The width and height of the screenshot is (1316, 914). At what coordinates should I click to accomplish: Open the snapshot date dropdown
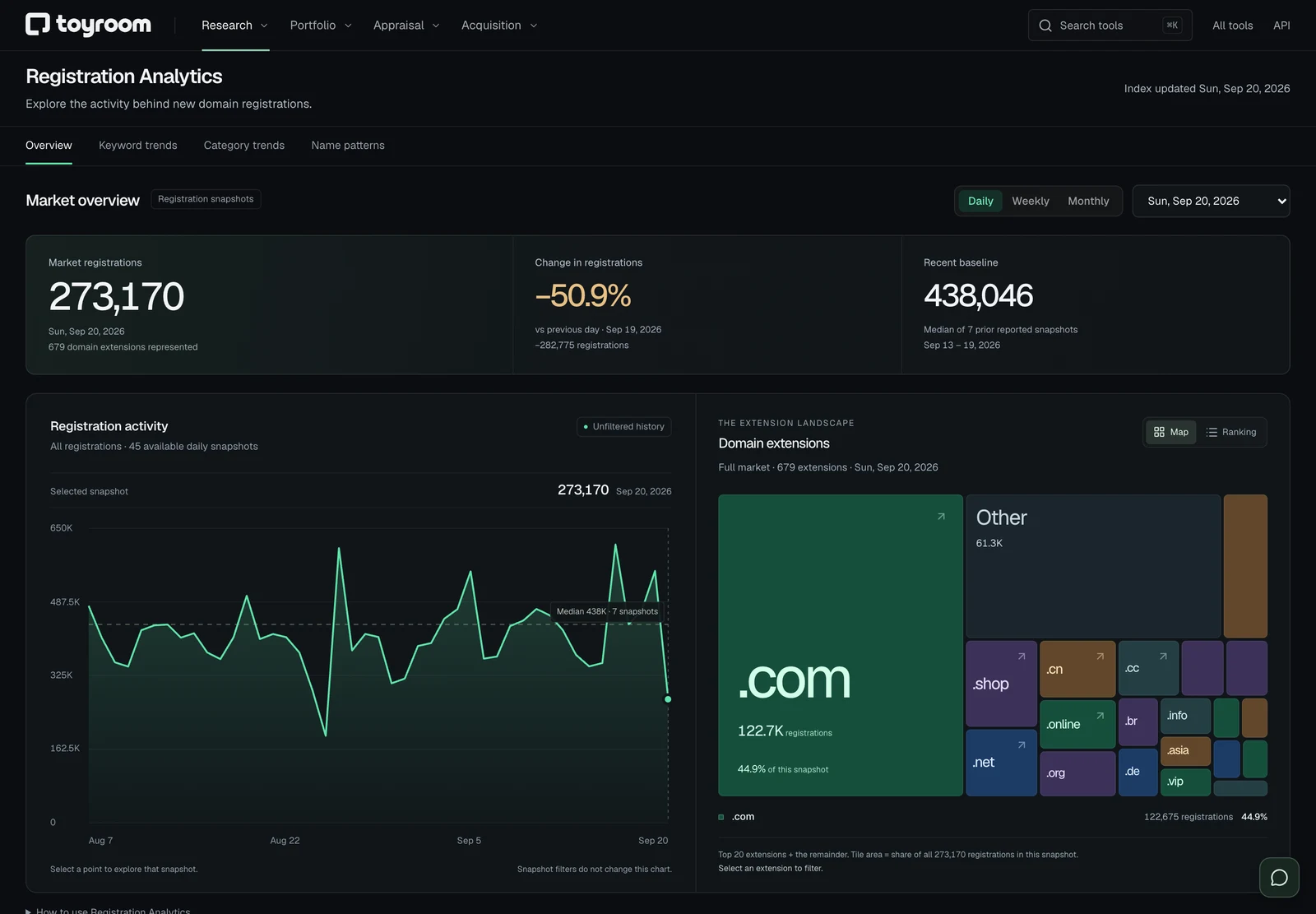pyautogui.click(x=1211, y=201)
